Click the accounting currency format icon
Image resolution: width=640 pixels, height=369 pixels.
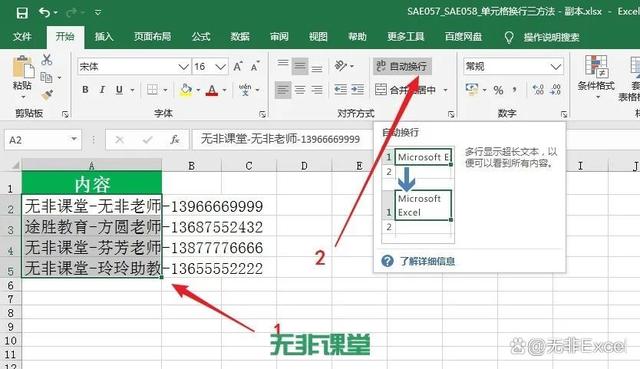(x=472, y=89)
